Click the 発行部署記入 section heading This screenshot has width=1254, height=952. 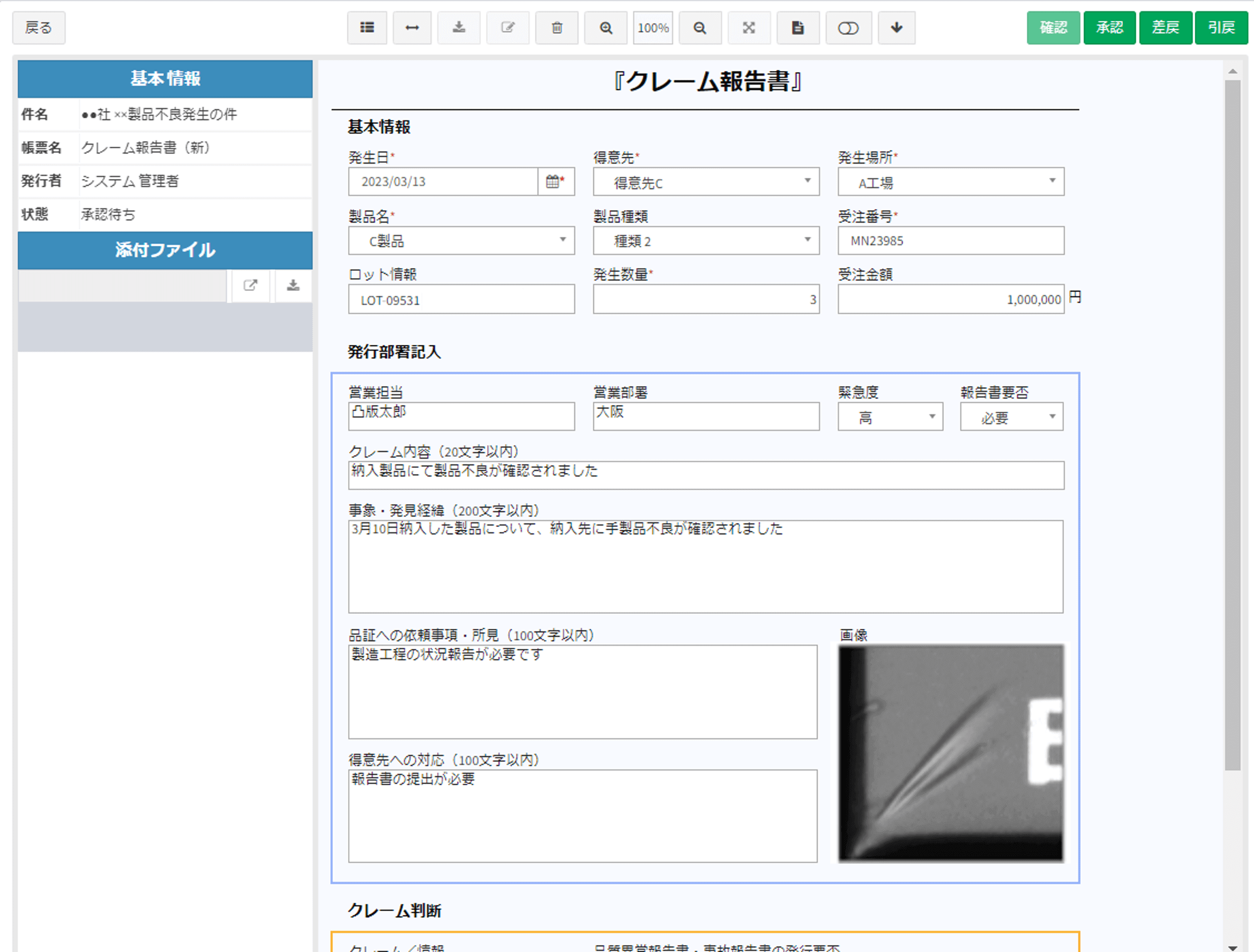click(x=394, y=352)
